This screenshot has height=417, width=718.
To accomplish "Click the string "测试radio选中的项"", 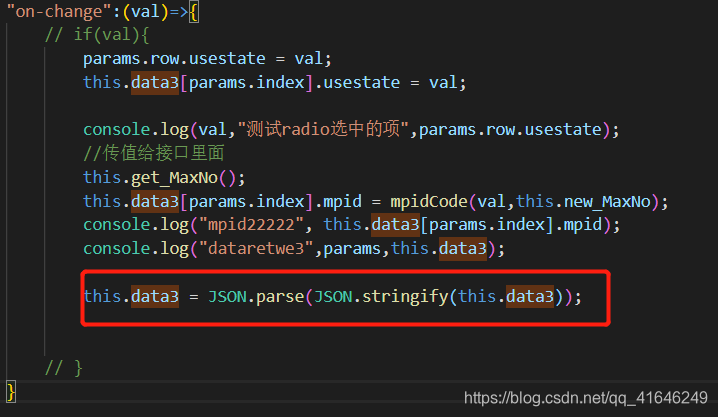I will [x=323, y=130].
